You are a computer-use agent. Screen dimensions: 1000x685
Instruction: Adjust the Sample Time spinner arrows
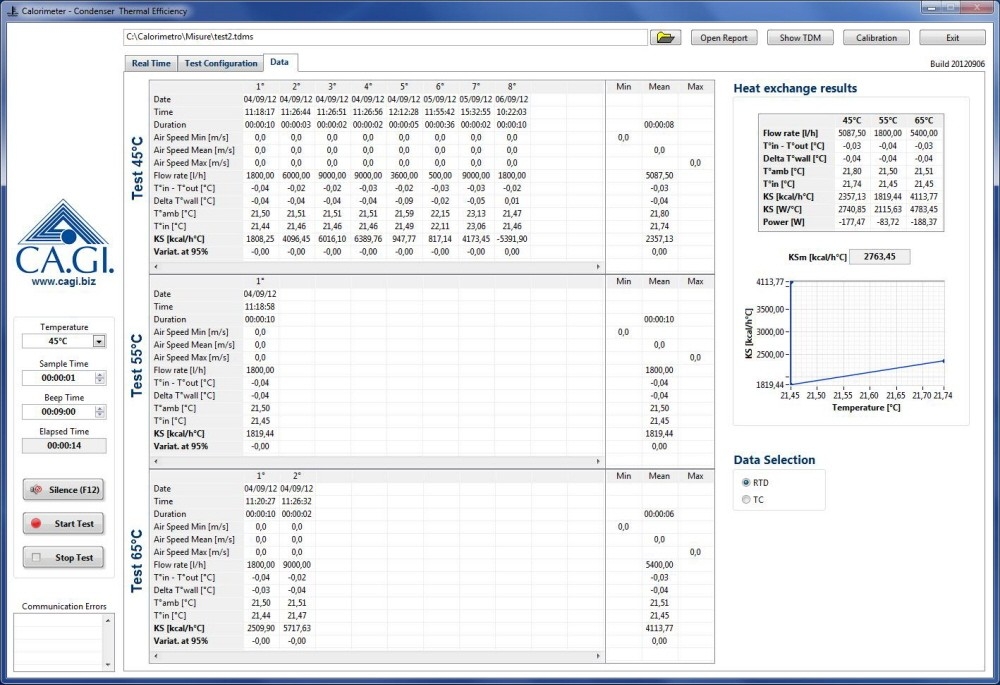point(100,378)
